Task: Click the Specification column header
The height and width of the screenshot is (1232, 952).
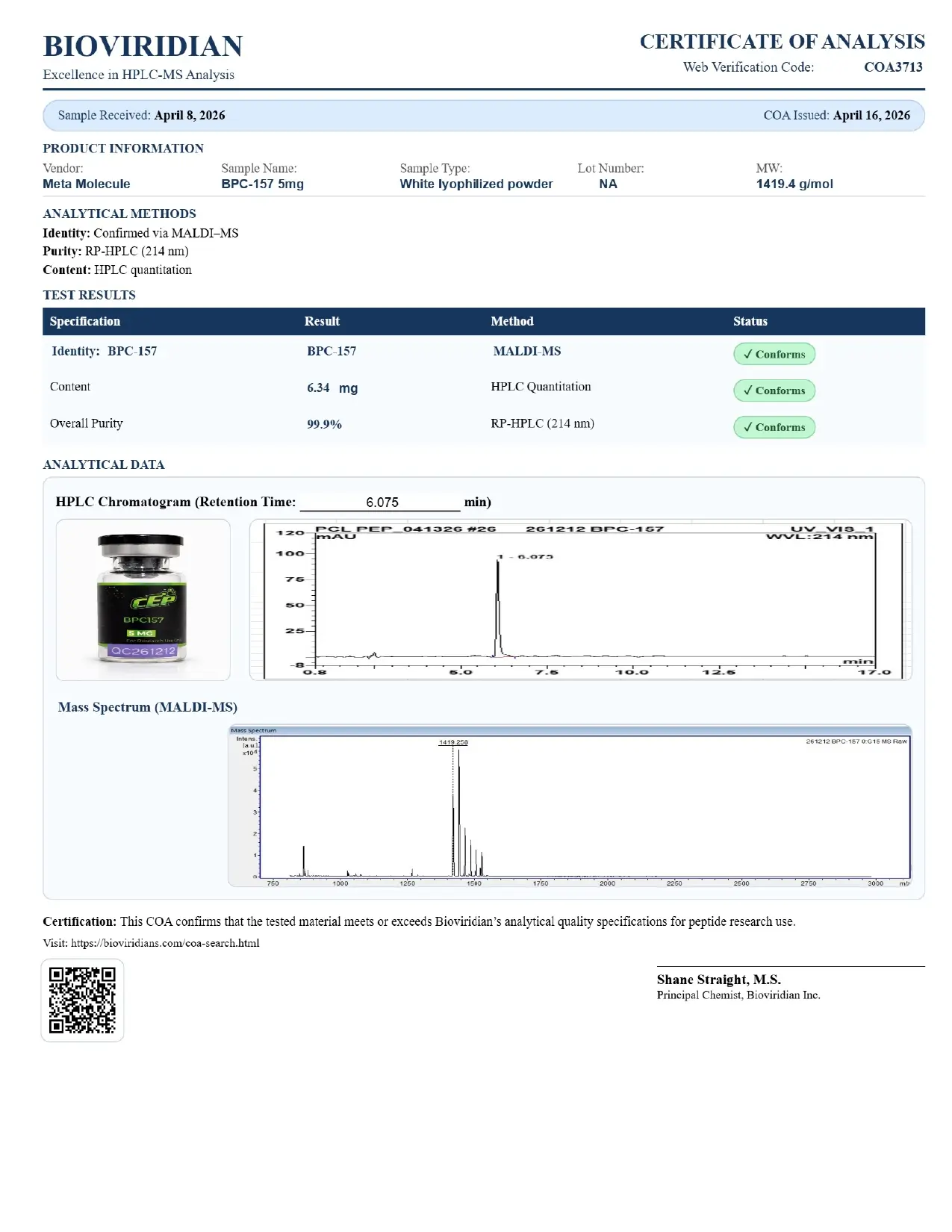Action: coord(85,321)
